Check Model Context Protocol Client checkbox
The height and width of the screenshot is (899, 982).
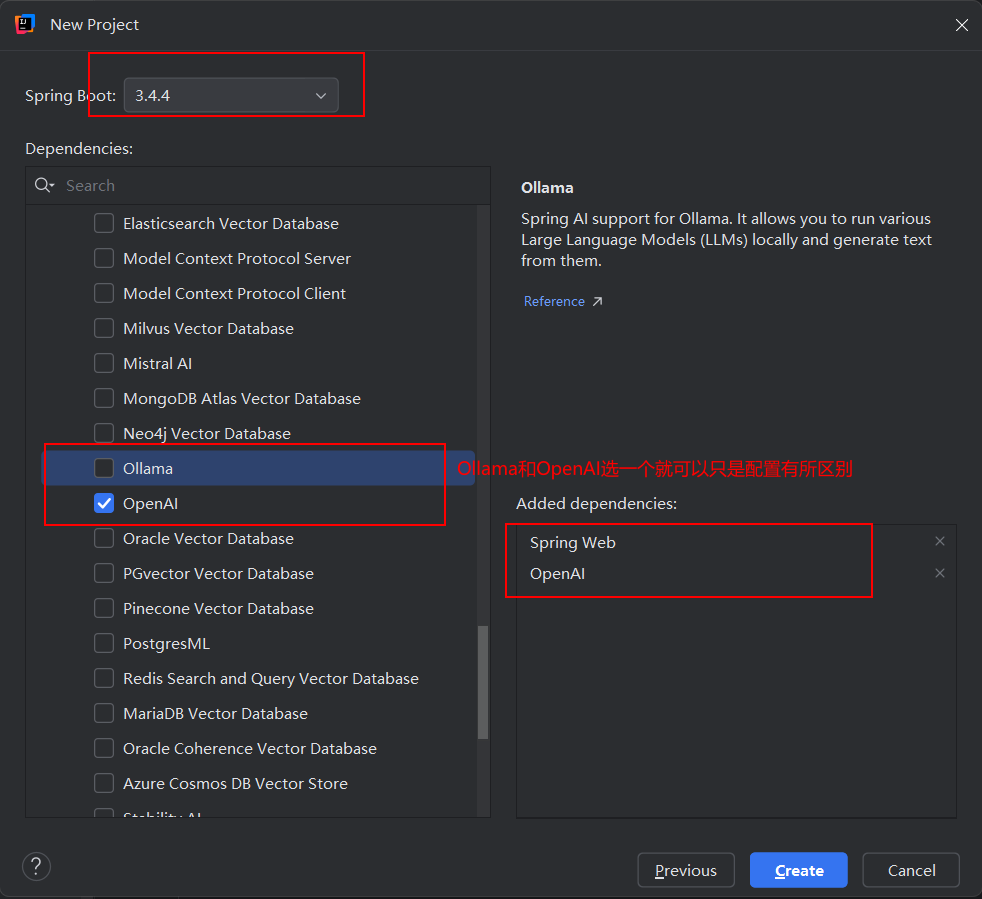point(104,293)
